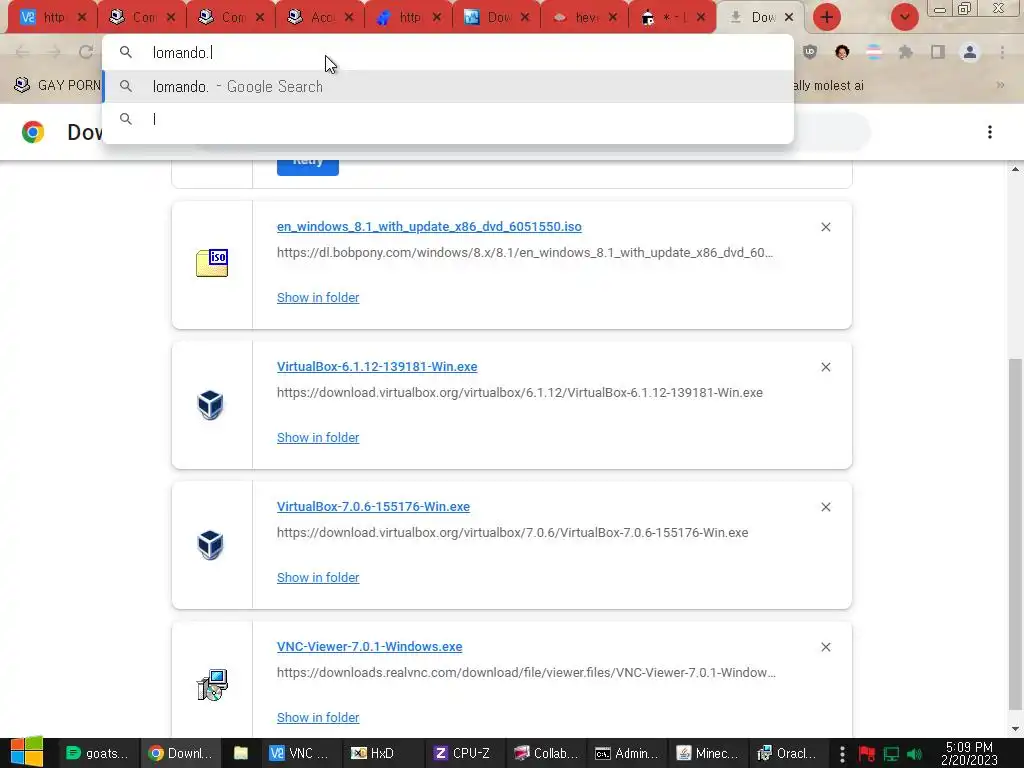Open the striped flag extension icon
Screen dimensions: 1024x768
pyautogui.click(x=874, y=52)
